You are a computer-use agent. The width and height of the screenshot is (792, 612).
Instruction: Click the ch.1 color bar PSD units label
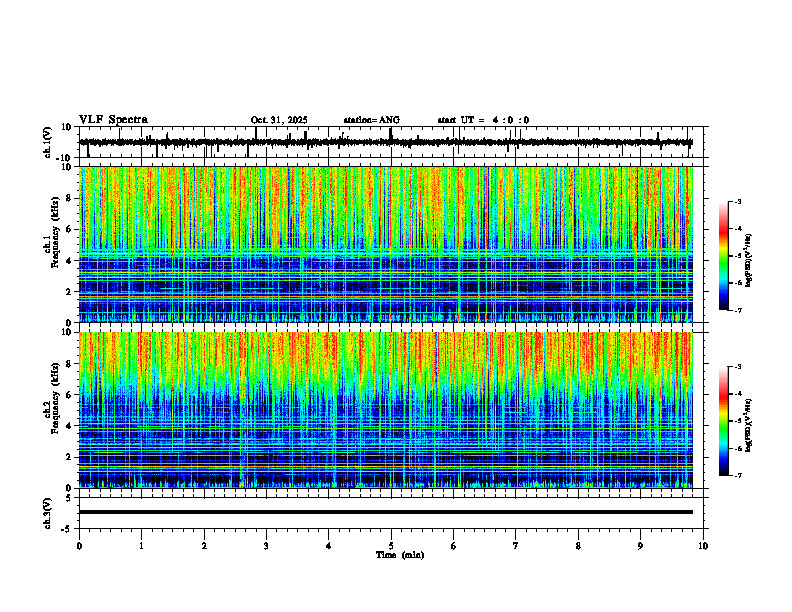coord(749,260)
